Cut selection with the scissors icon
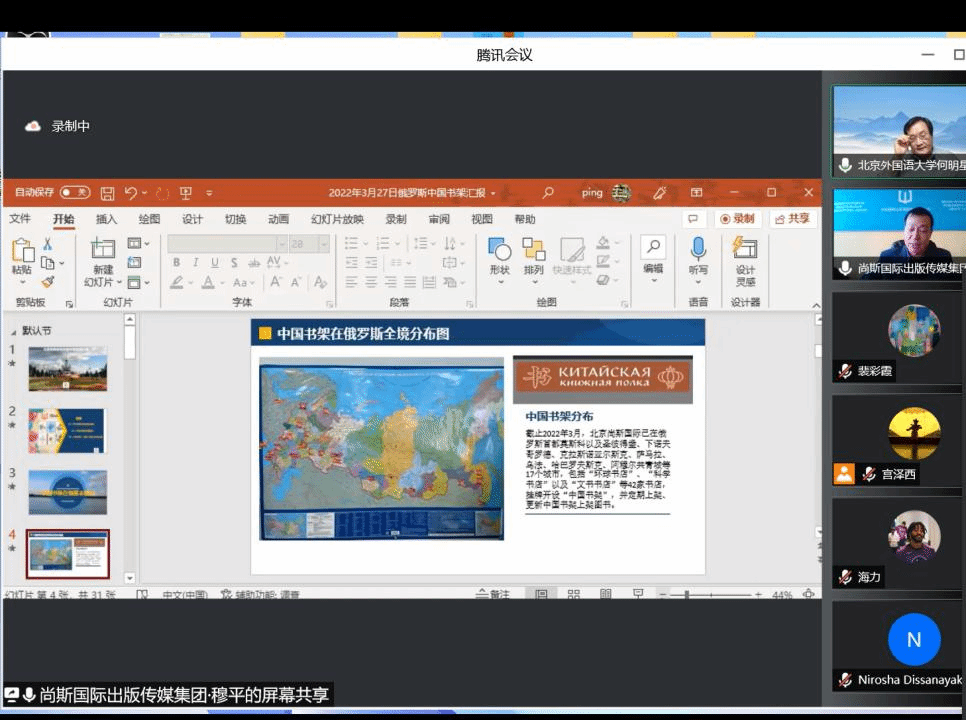 click(48, 244)
